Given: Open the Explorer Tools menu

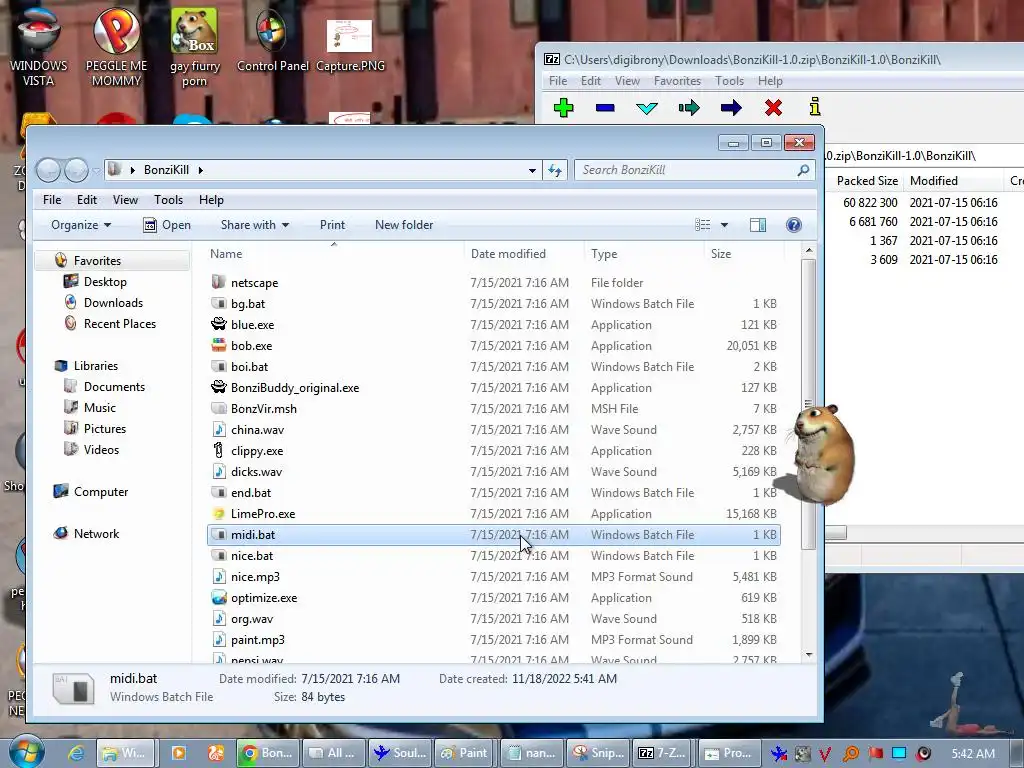Looking at the screenshot, I should 168,200.
